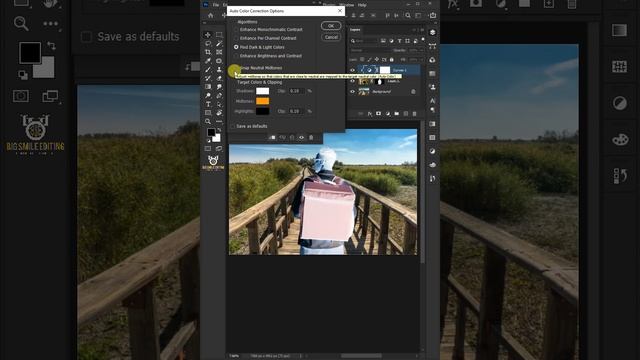Viewport: 640px width, 360px height.
Task: Select the Gradient tool
Action: pyautogui.click(x=208, y=87)
